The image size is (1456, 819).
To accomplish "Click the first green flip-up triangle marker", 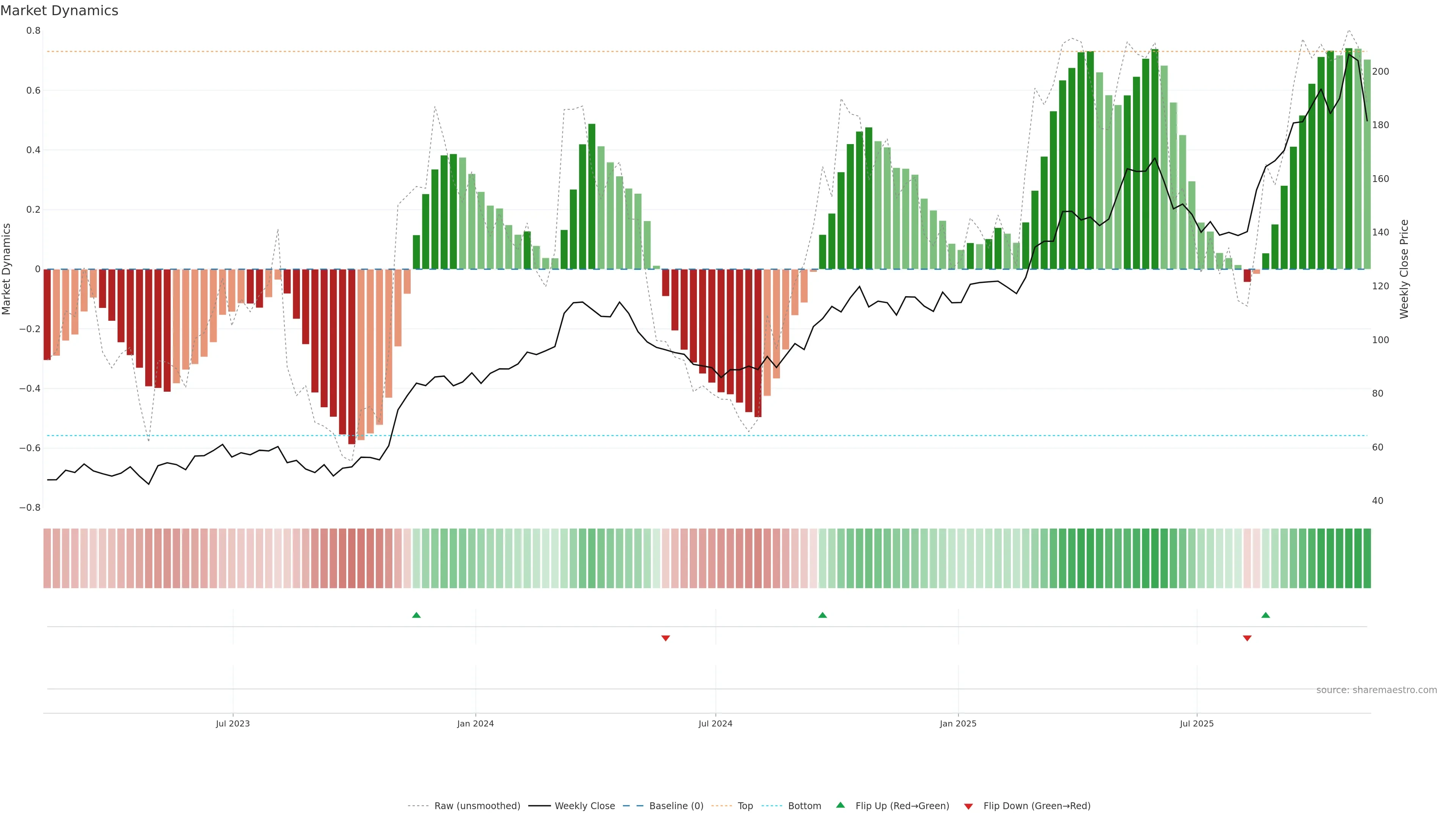I will tap(417, 615).
